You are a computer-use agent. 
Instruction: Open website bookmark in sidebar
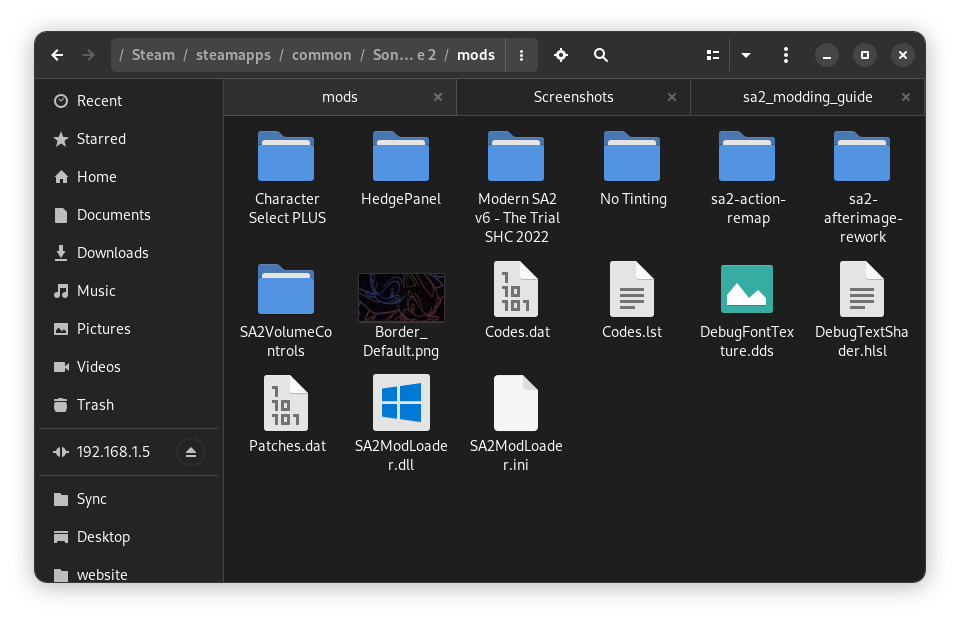pyautogui.click(x=129, y=574)
